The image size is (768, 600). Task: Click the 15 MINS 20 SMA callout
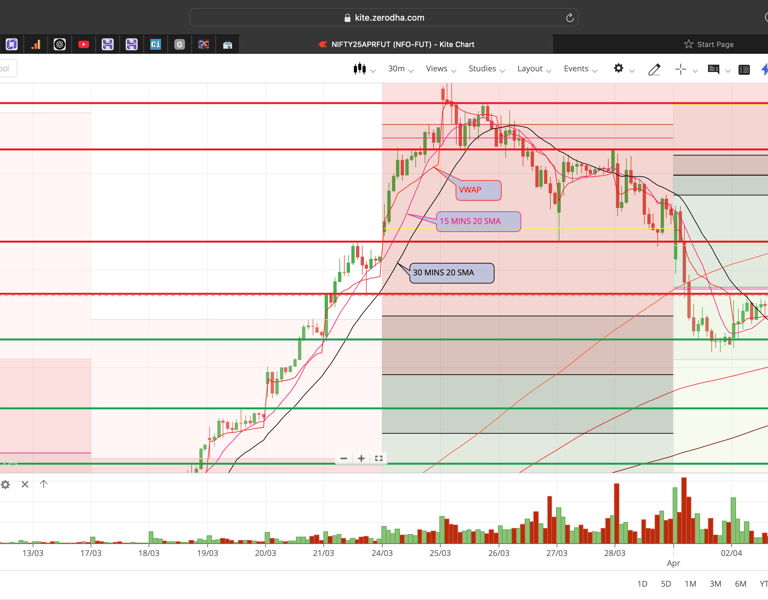coord(478,221)
